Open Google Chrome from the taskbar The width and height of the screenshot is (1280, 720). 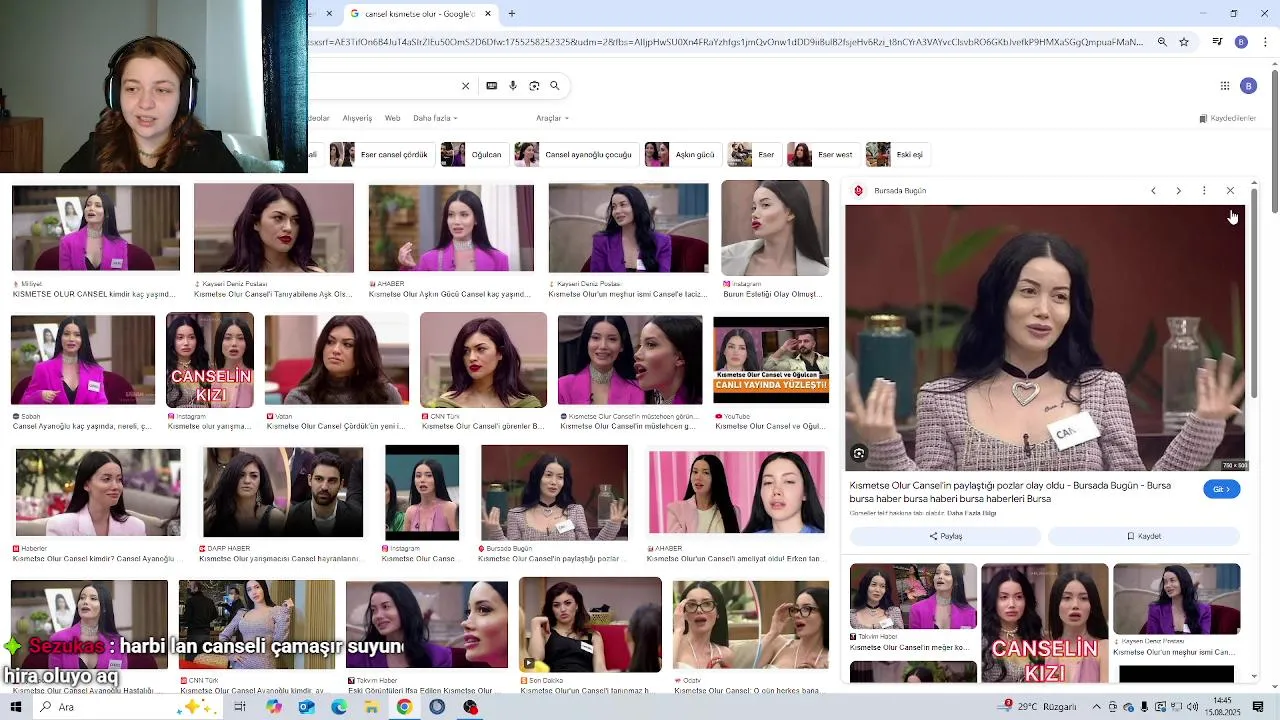[404, 707]
